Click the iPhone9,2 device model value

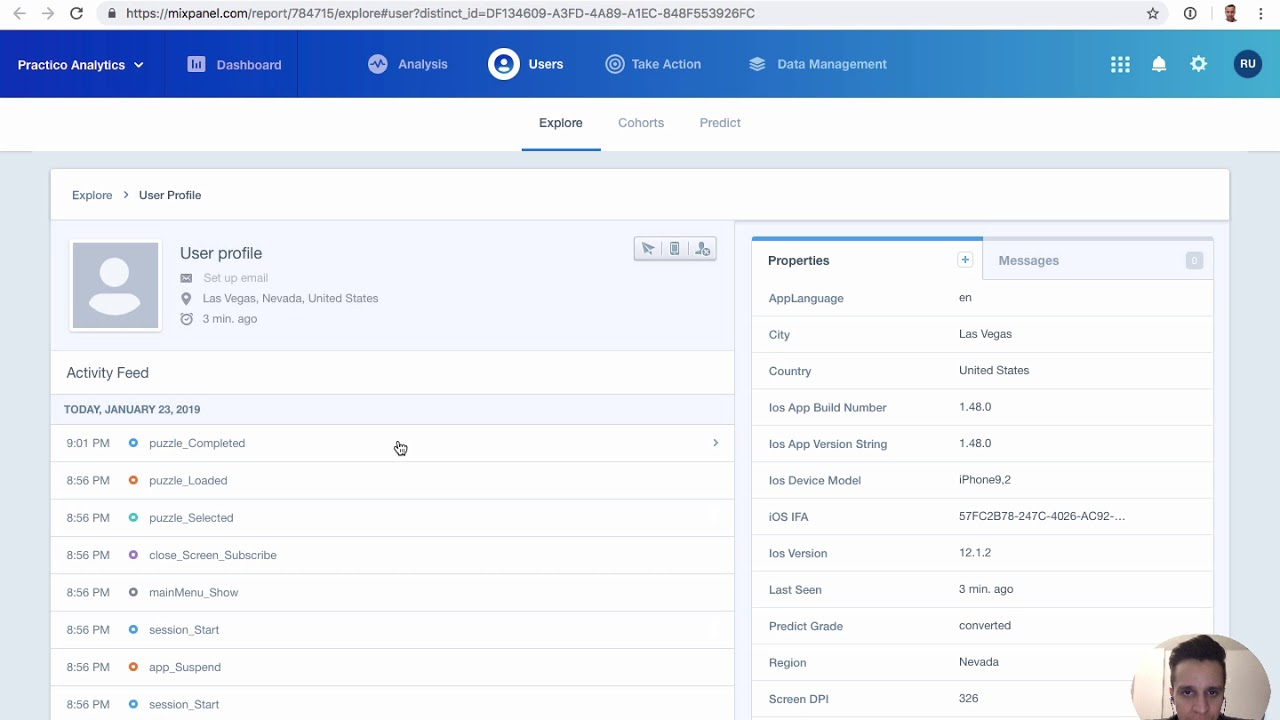985,480
